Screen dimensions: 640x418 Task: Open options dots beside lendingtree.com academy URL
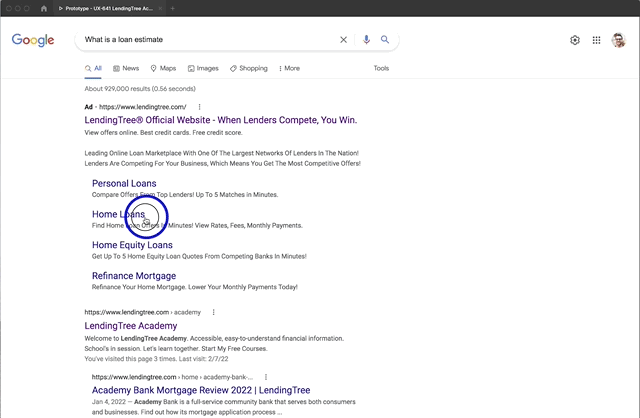213,312
